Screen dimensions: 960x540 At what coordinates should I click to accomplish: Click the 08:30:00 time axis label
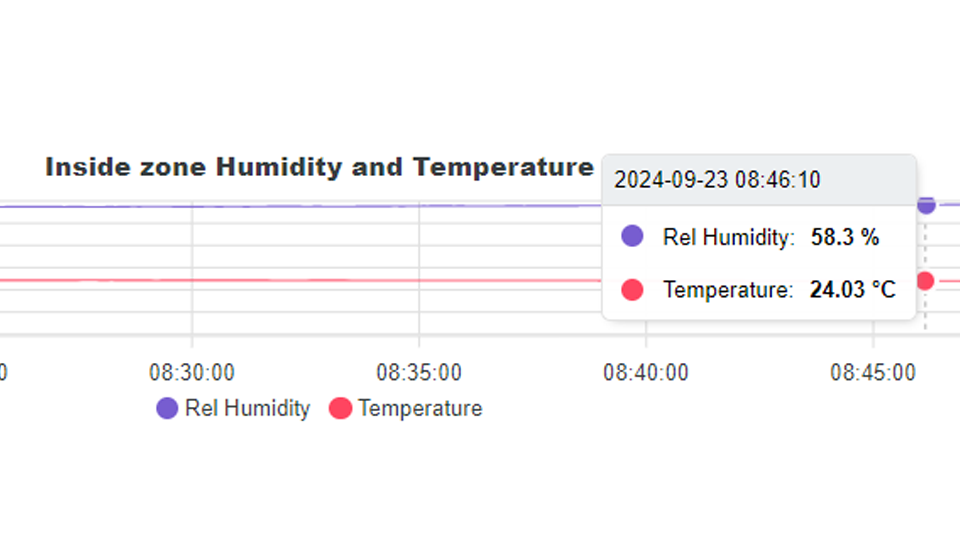[192, 372]
